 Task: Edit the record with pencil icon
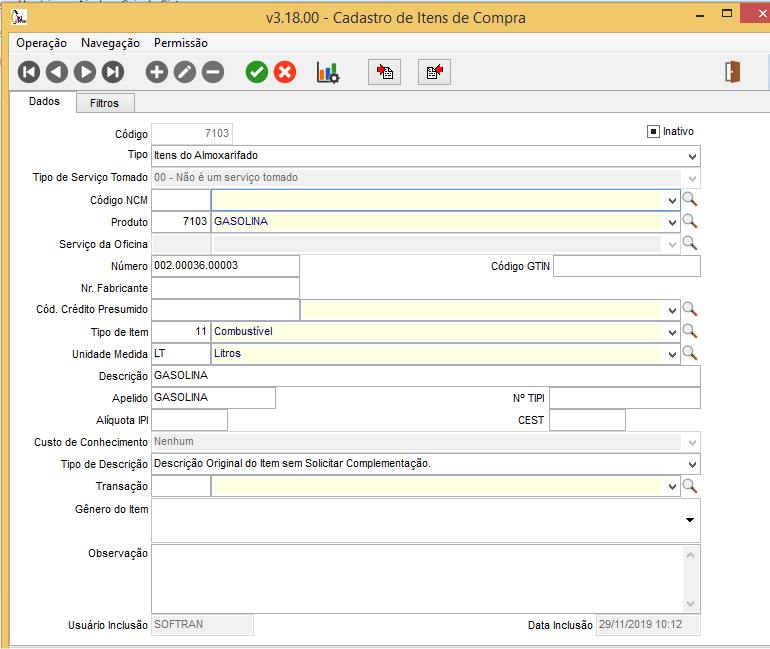185,72
